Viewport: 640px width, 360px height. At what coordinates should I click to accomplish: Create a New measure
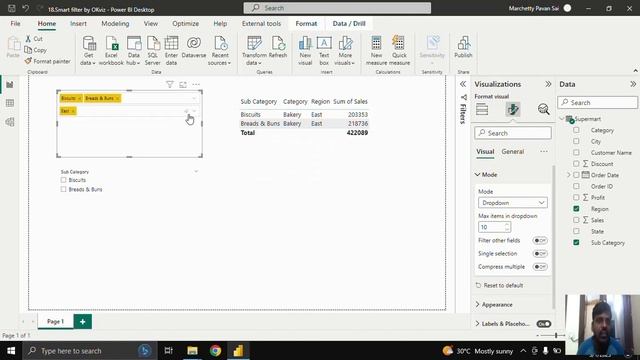(x=376, y=50)
